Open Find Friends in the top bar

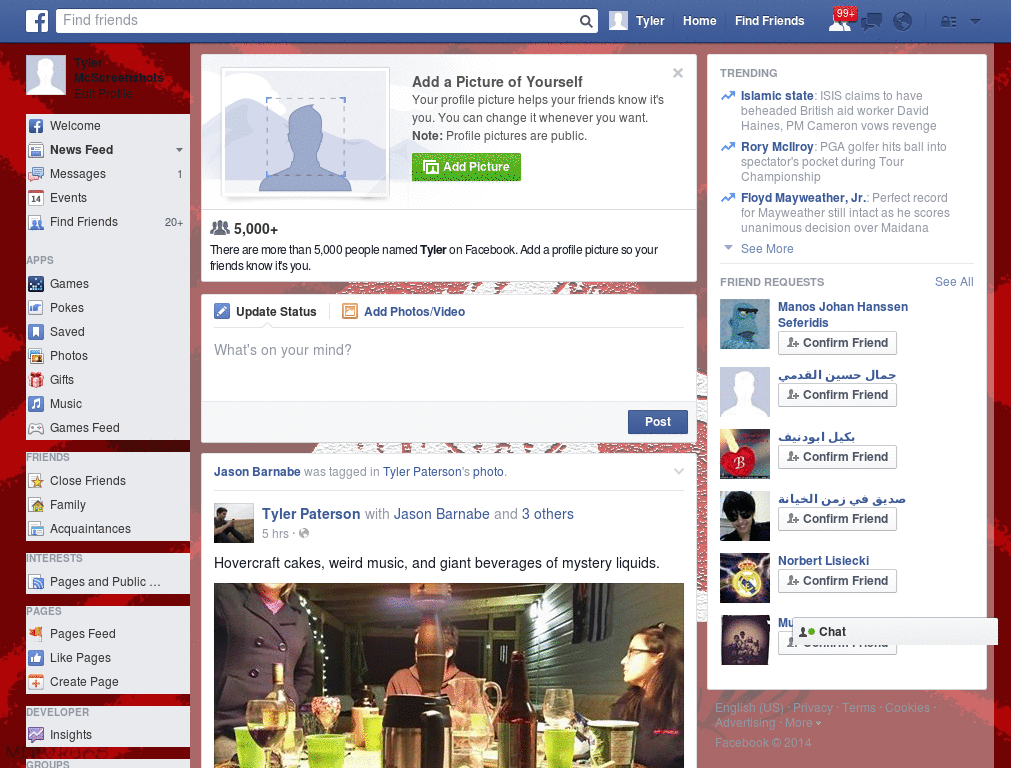[x=769, y=21]
